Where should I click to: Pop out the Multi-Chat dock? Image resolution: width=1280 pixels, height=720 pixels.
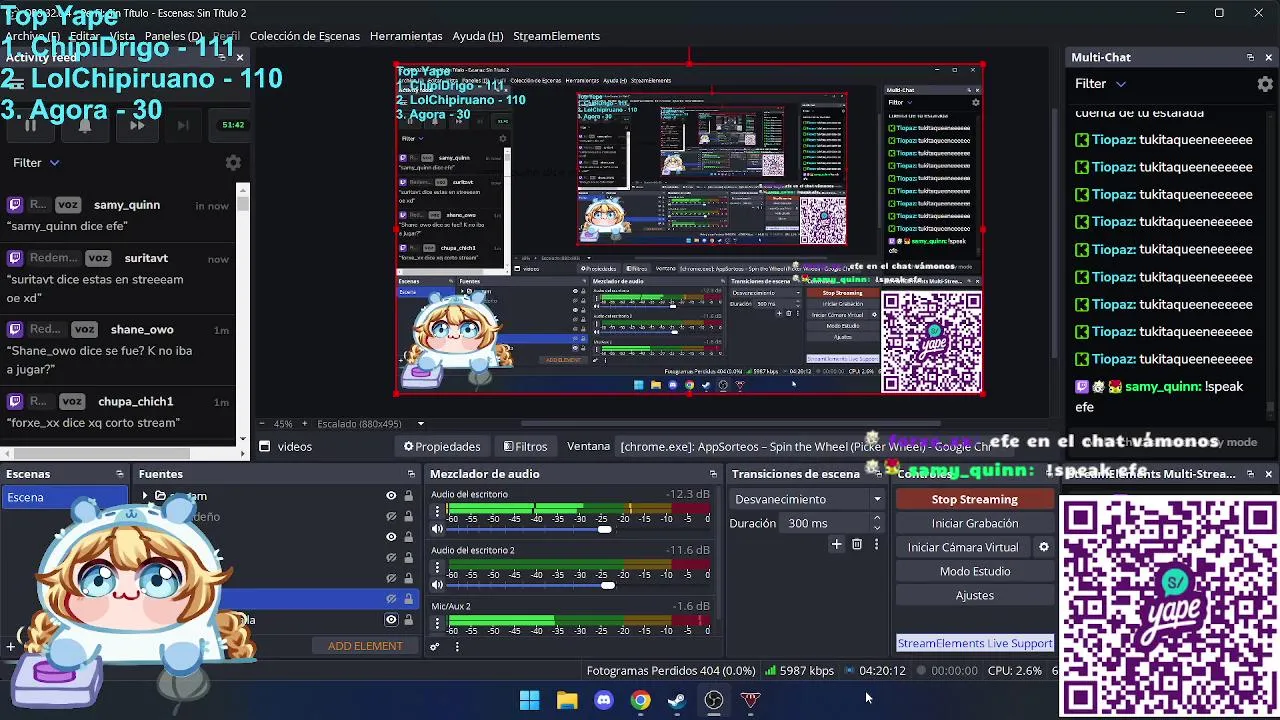pos(1250,57)
